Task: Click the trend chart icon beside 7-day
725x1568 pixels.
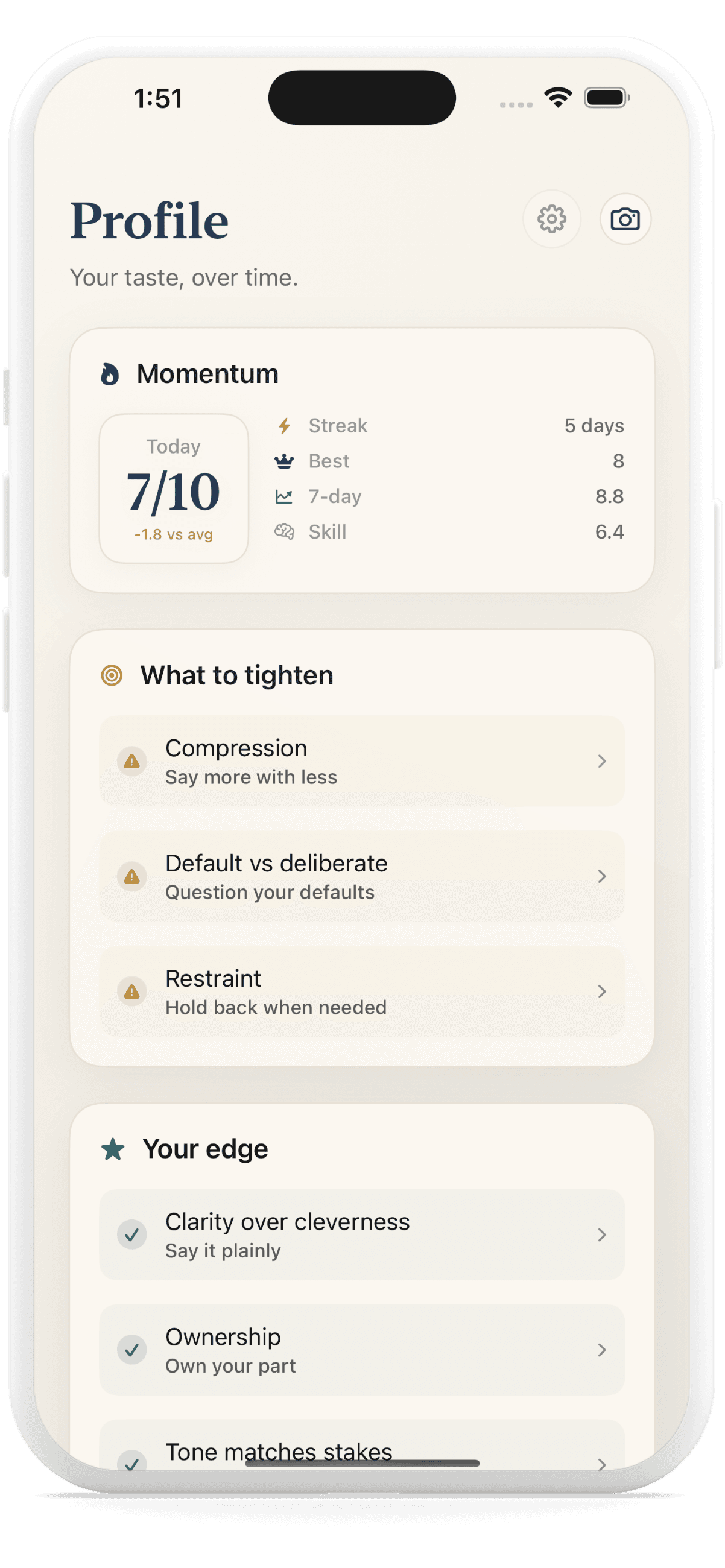Action: 284,496
